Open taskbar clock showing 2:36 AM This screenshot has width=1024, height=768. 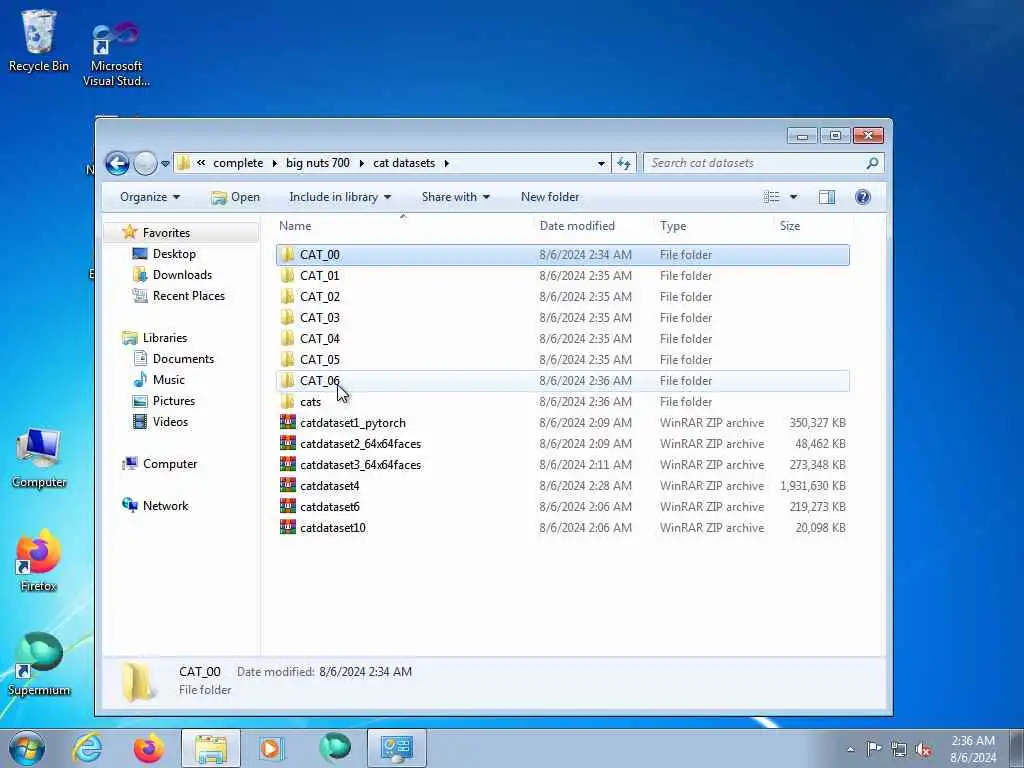(973, 749)
